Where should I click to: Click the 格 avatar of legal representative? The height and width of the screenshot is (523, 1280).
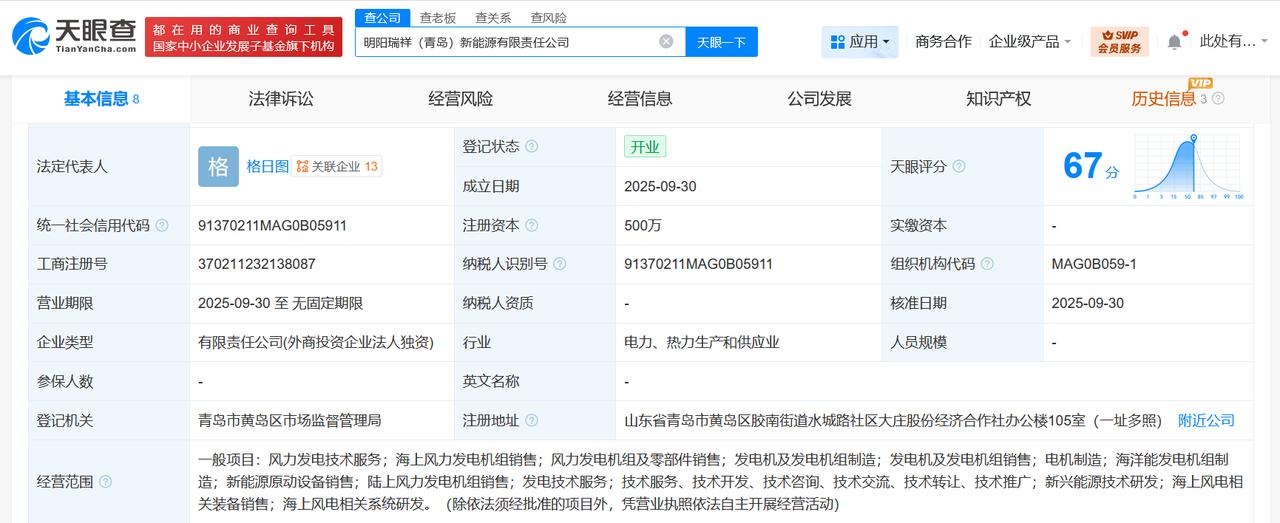[218, 167]
